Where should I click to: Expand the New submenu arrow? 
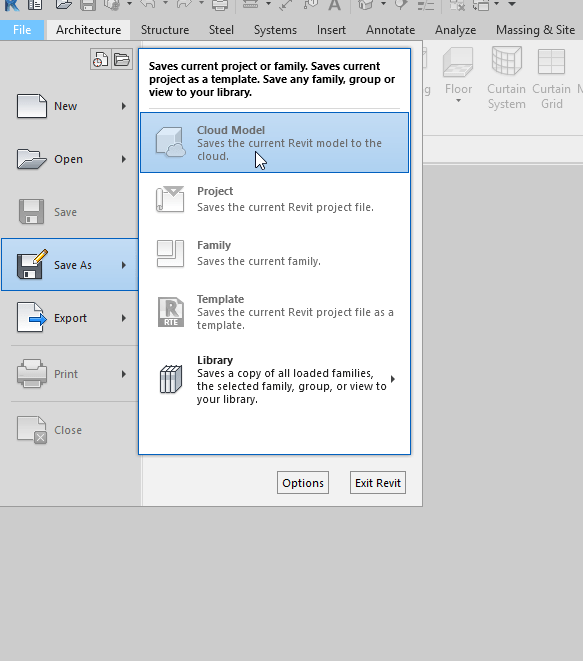[x=124, y=106]
